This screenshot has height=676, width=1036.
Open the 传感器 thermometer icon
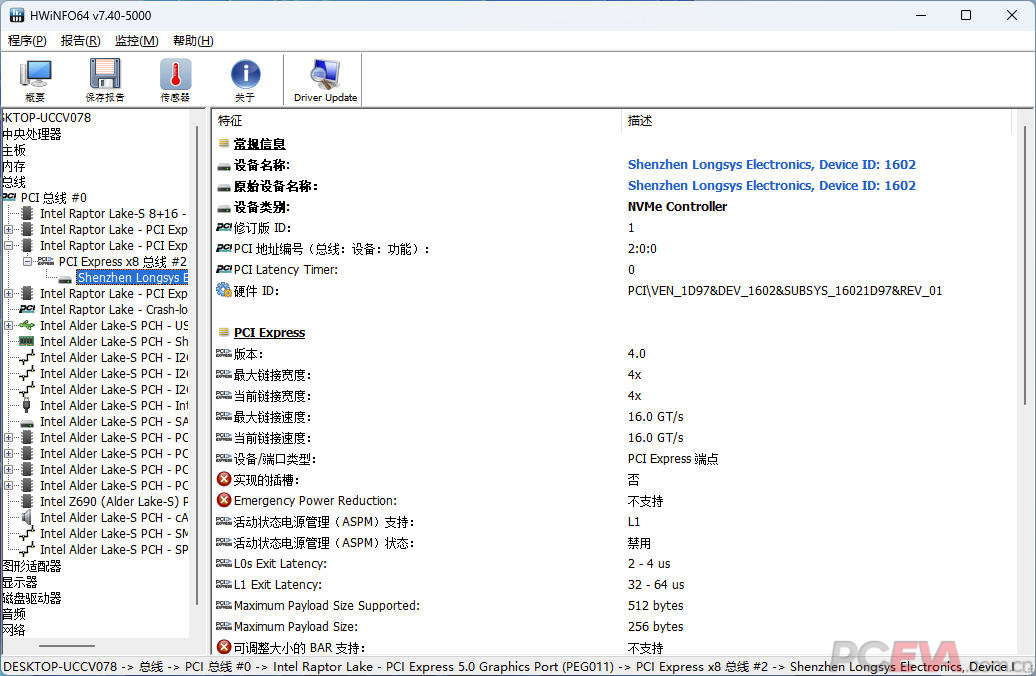tap(175, 73)
